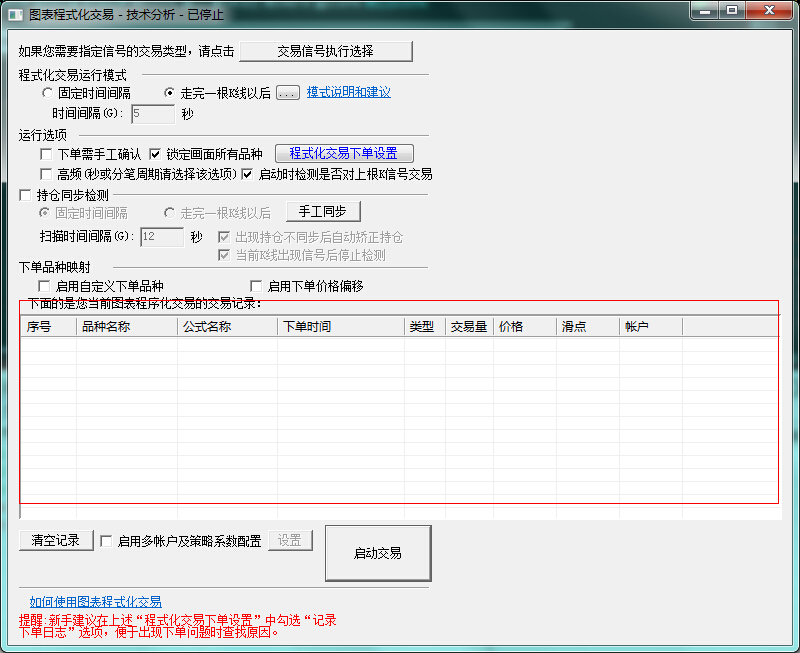The height and width of the screenshot is (653, 800).
Task: Enable 启用下单价格偏移 checkbox
Action: pos(256,287)
